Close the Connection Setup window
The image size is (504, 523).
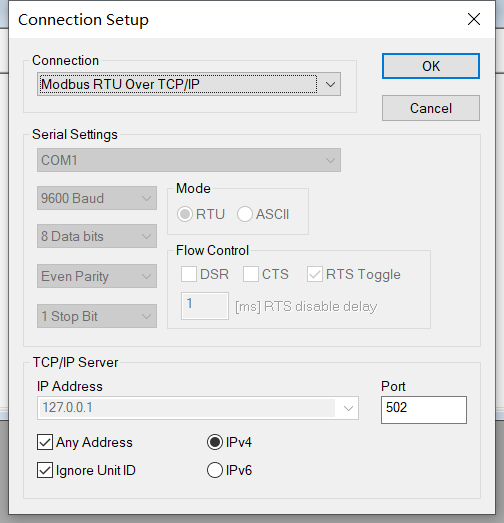point(474,19)
